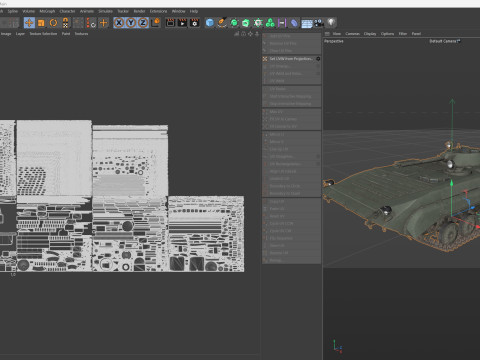Image resolution: width=480 pixels, height=360 pixels.
Task: Click Render to Picture Viewer icon
Action: 182,23
